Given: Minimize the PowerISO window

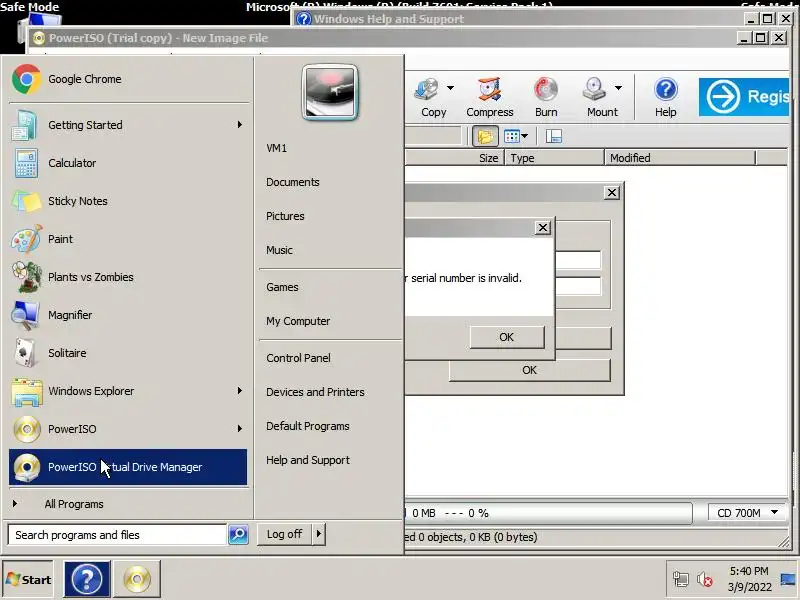Looking at the screenshot, I should coord(744,38).
